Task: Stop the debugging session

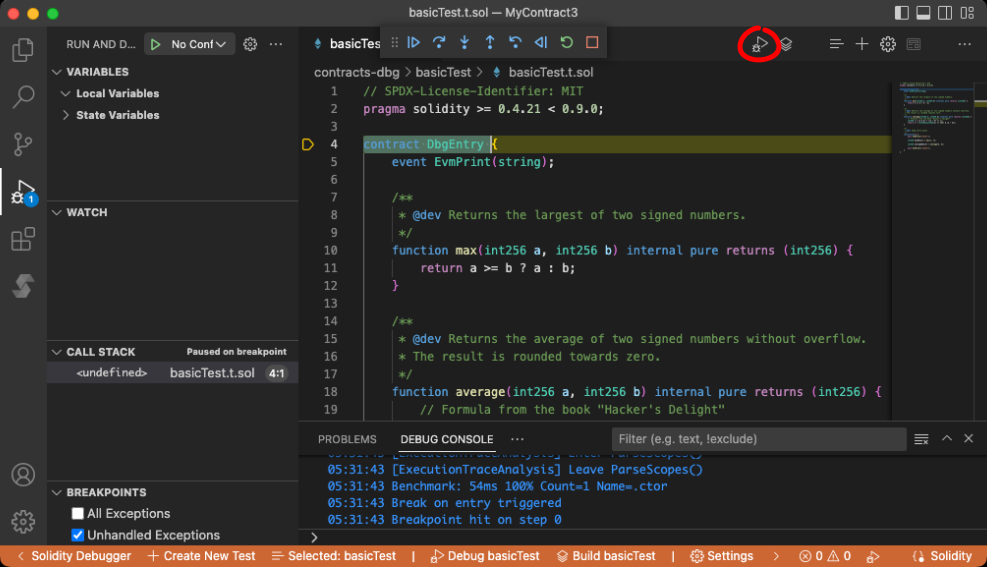Action: pyautogui.click(x=592, y=43)
